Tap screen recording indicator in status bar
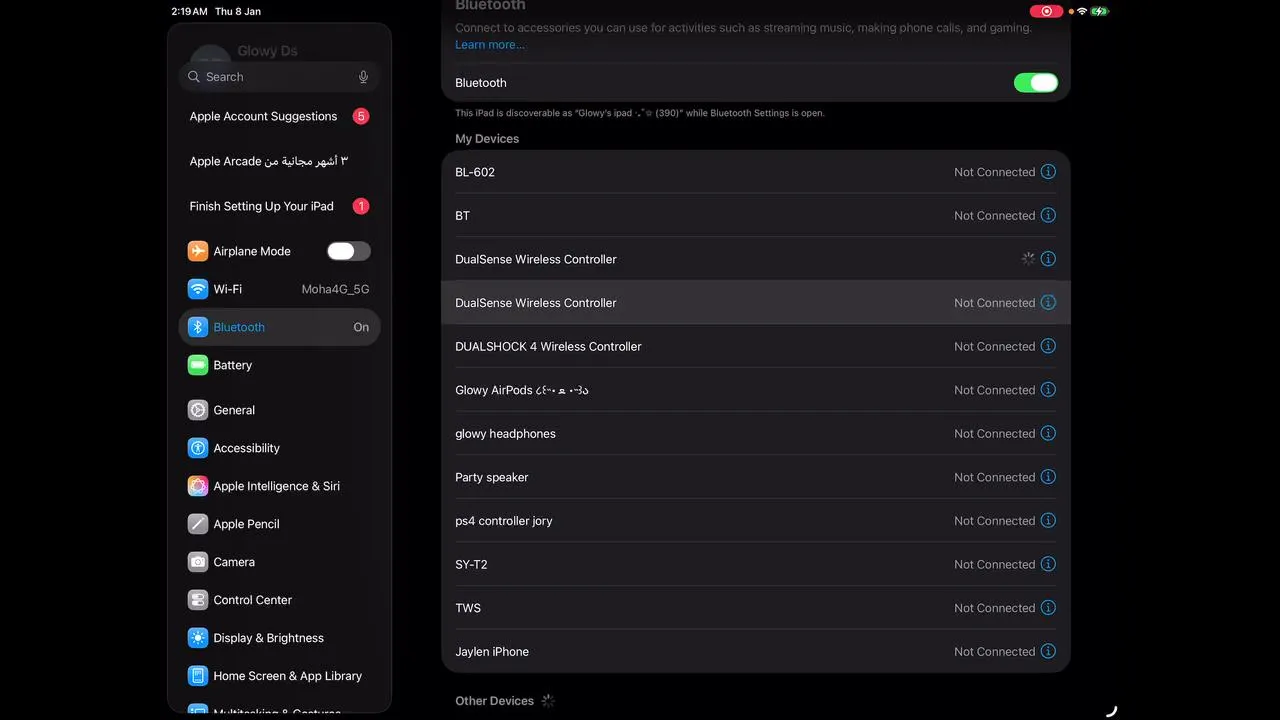 click(1046, 11)
